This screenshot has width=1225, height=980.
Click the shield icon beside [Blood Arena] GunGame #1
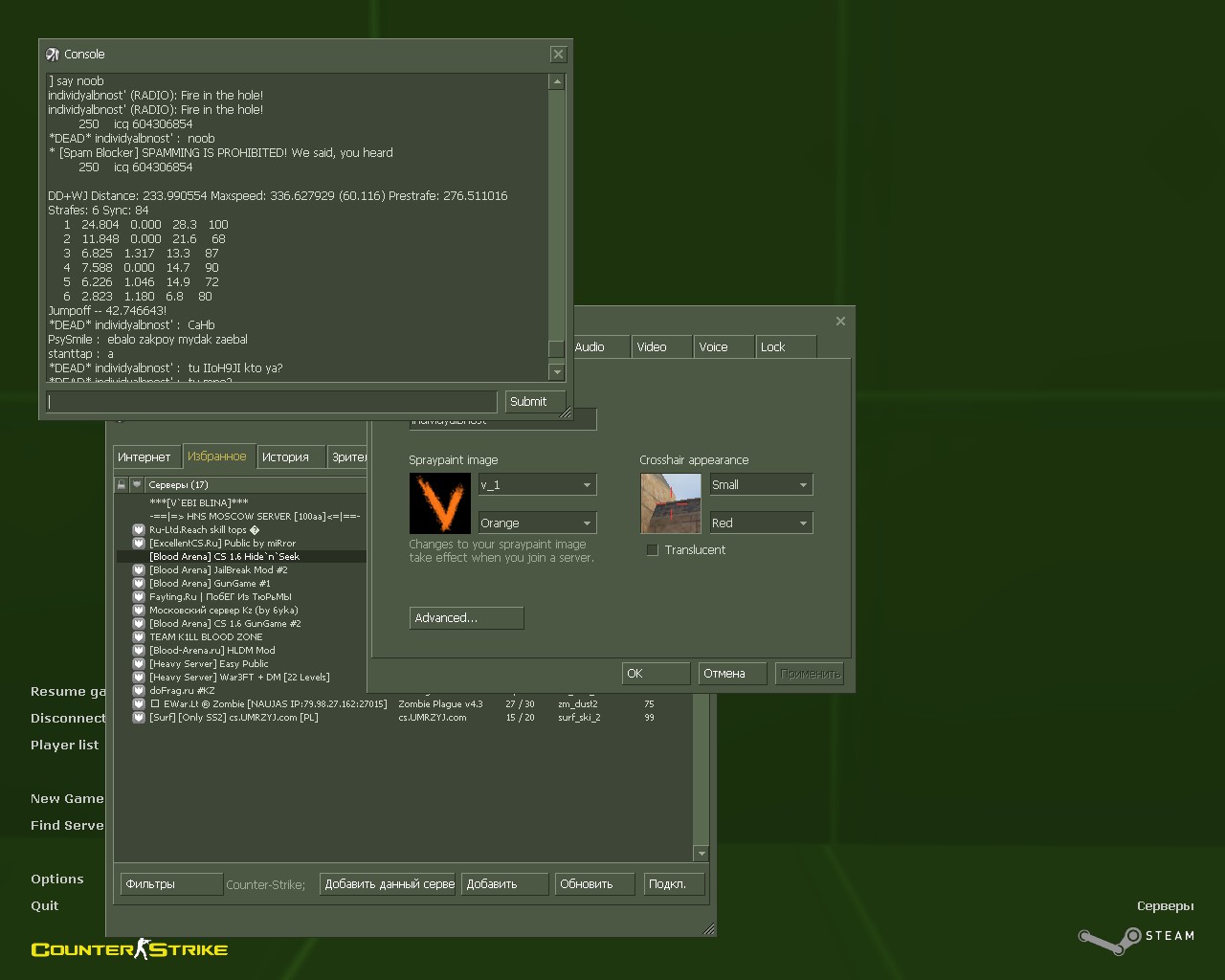pyautogui.click(x=139, y=584)
